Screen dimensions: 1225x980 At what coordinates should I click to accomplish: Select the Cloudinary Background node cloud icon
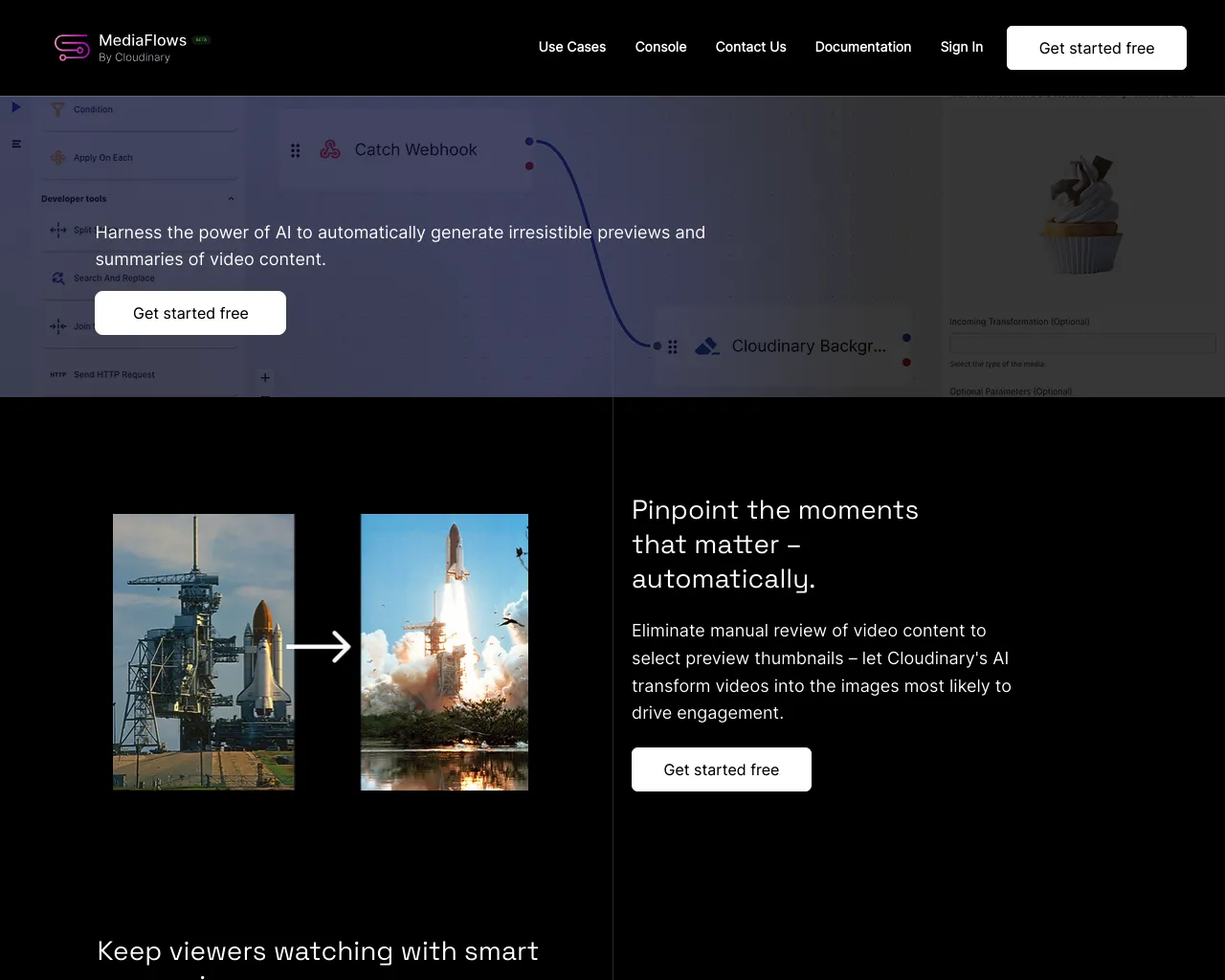click(706, 345)
